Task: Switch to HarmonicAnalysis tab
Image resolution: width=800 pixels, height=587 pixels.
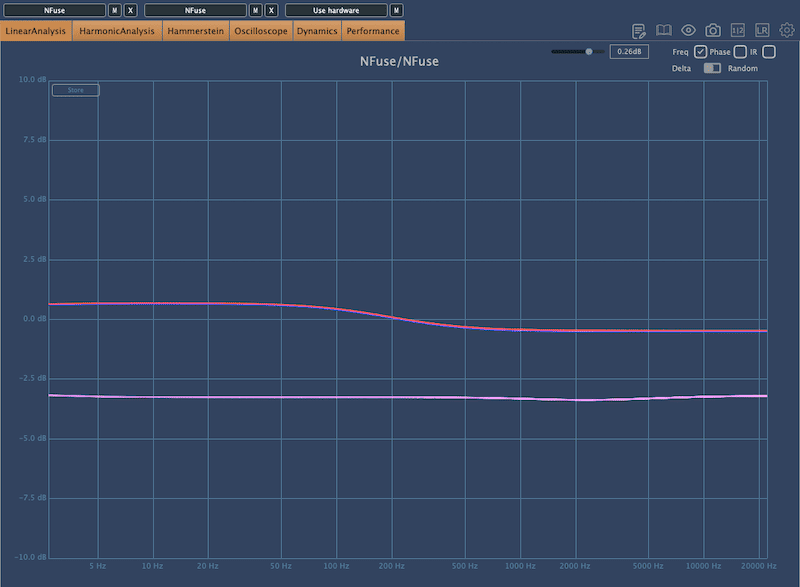Action: coord(117,31)
